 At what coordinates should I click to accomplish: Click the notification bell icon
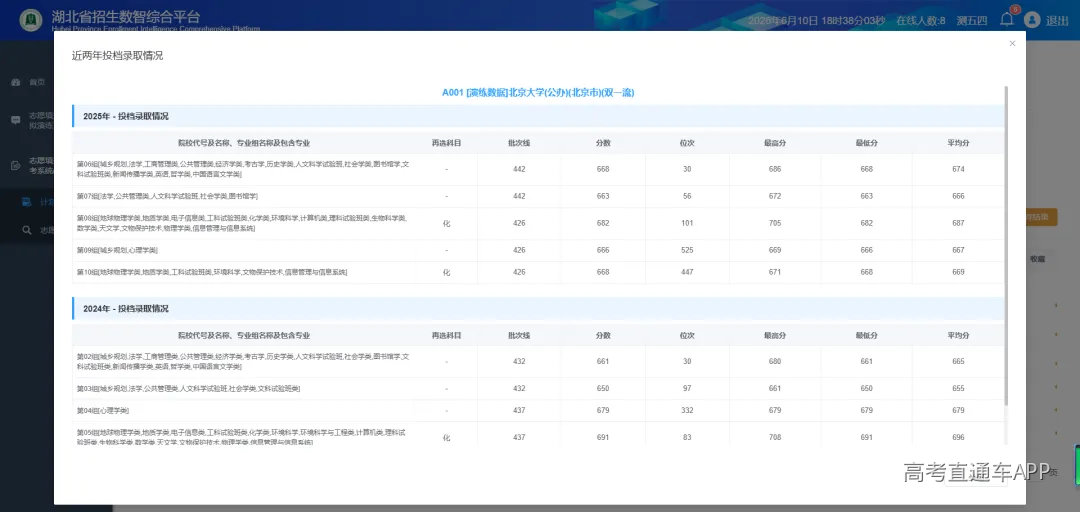(x=1006, y=19)
